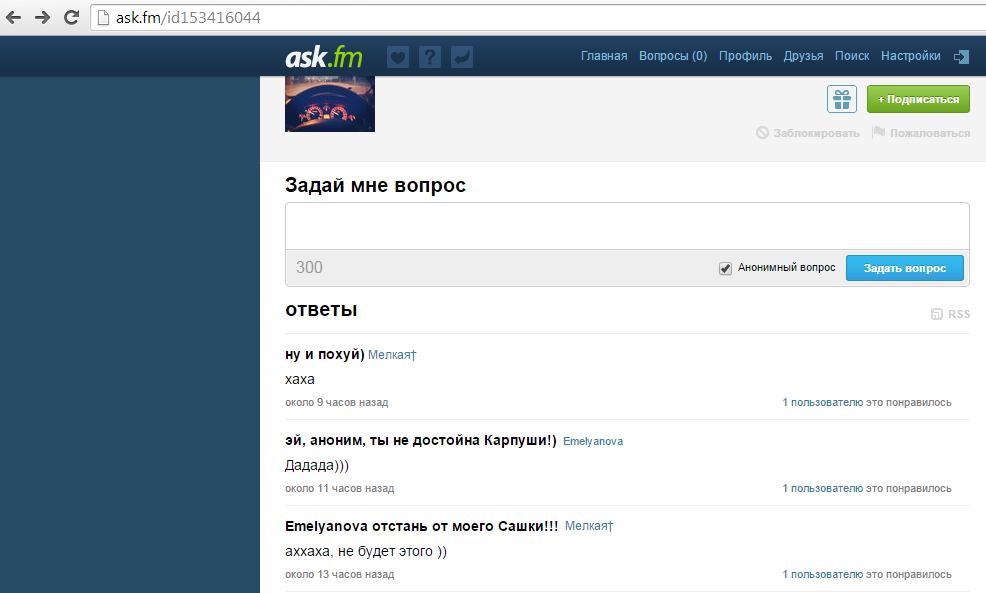This screenshot has width=986, height=593.
Task: Click the profile avatar dashboard photo
Action: [x=330, y=104]
